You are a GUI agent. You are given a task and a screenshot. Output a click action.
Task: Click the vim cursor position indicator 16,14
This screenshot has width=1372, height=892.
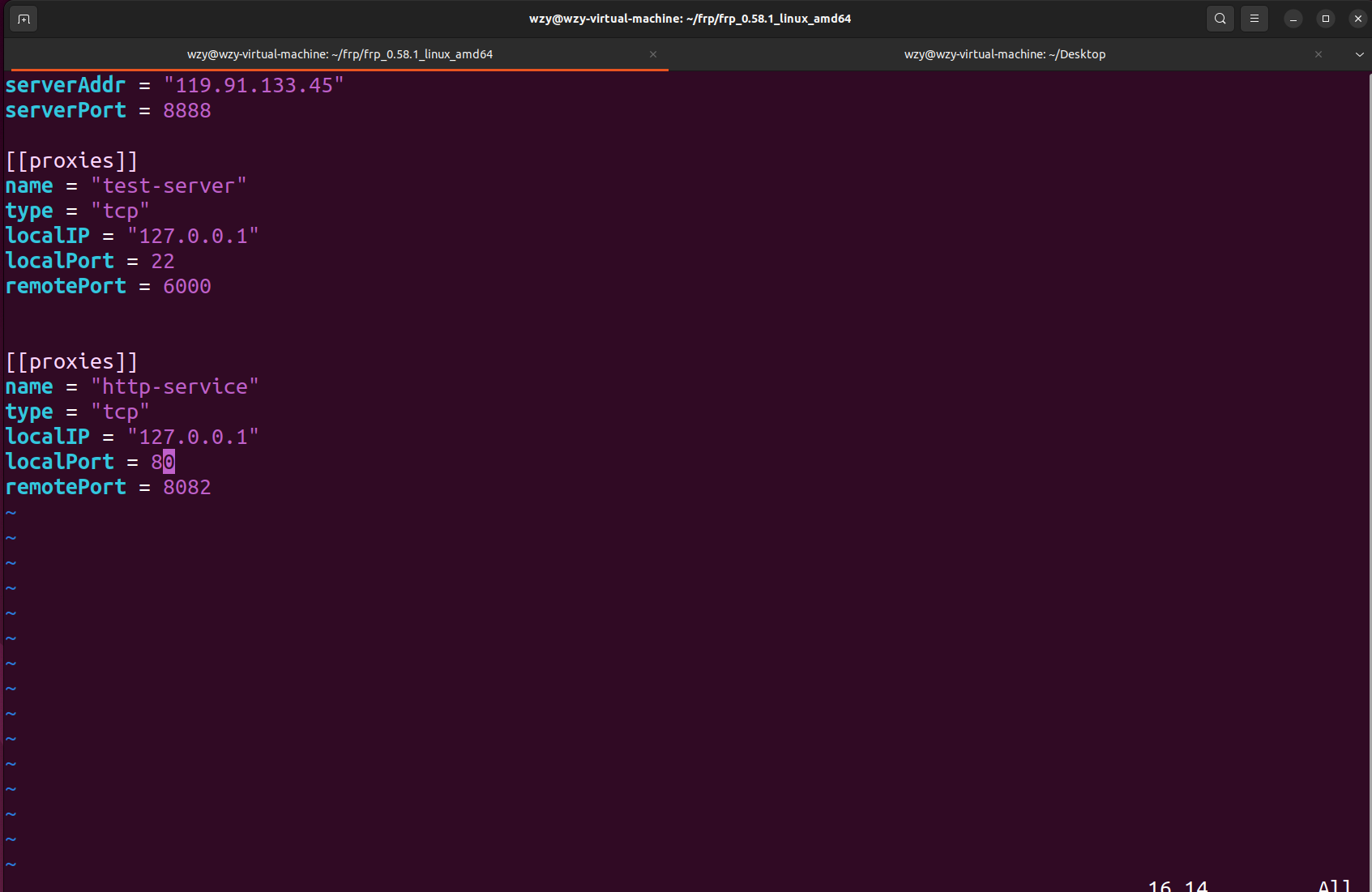[1178, 886]
